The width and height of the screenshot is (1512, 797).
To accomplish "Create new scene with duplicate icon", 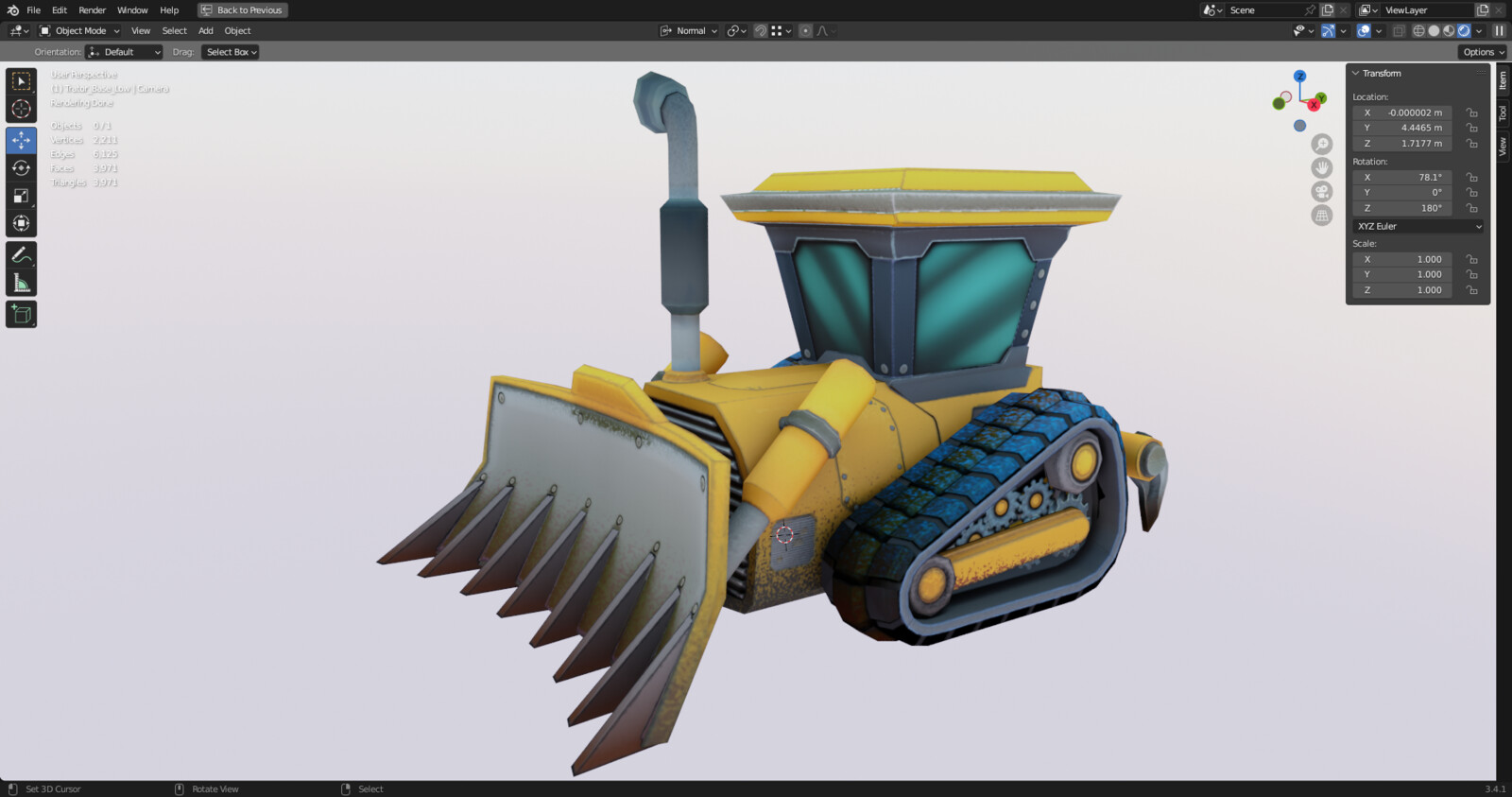I will point(1328,10).
